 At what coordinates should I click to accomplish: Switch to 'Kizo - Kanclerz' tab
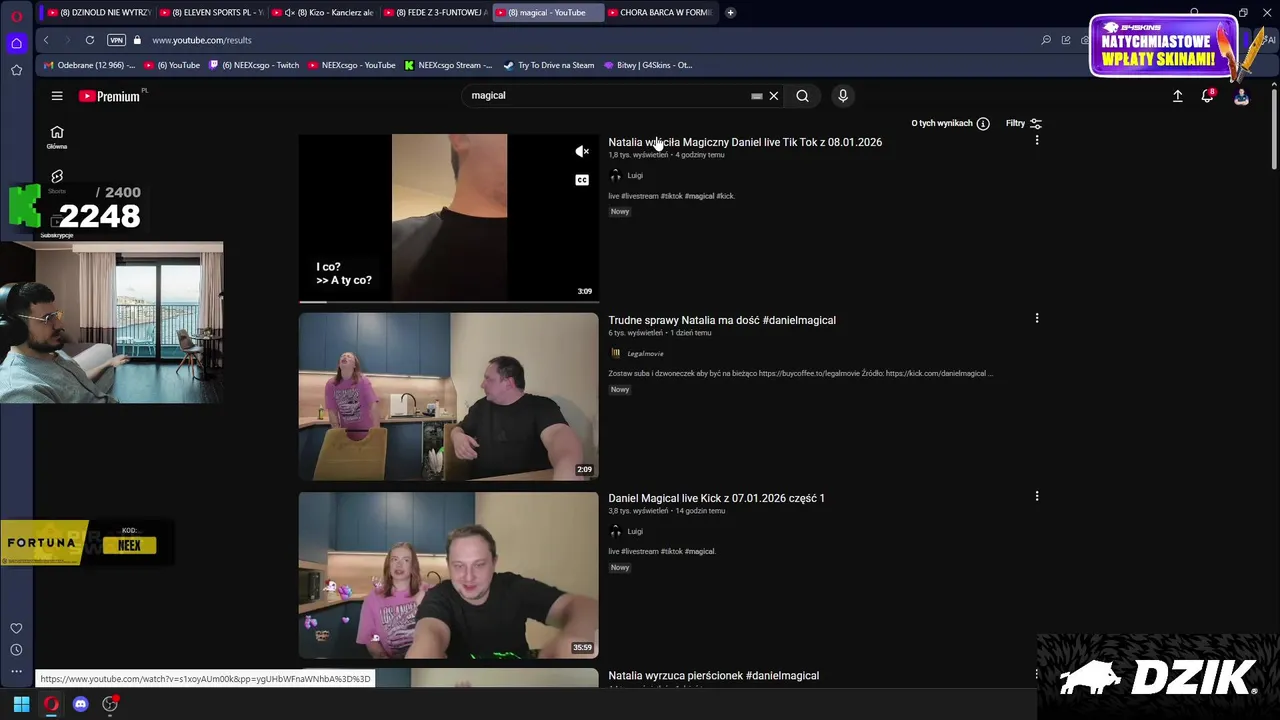click(x=322, y=12)
